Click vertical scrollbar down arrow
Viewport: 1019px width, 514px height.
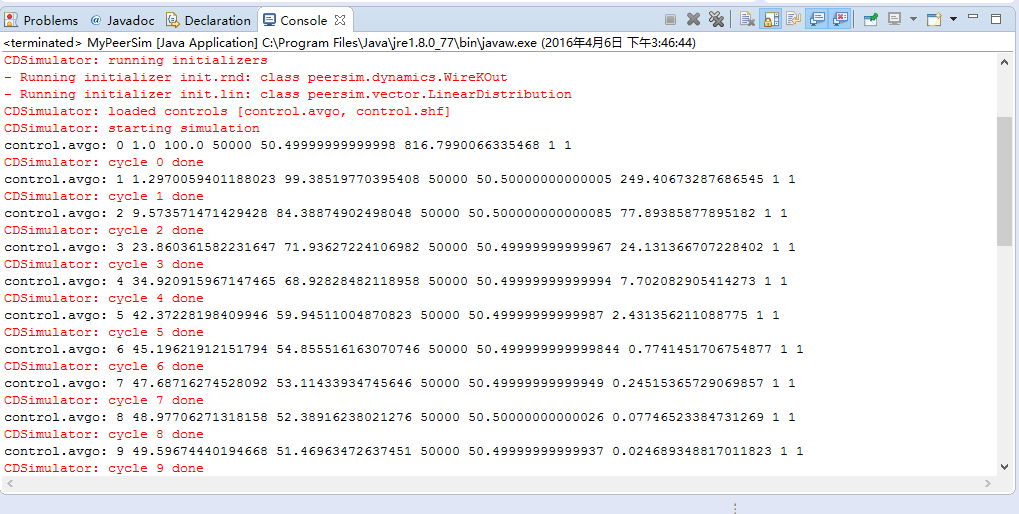point(1004,467)
